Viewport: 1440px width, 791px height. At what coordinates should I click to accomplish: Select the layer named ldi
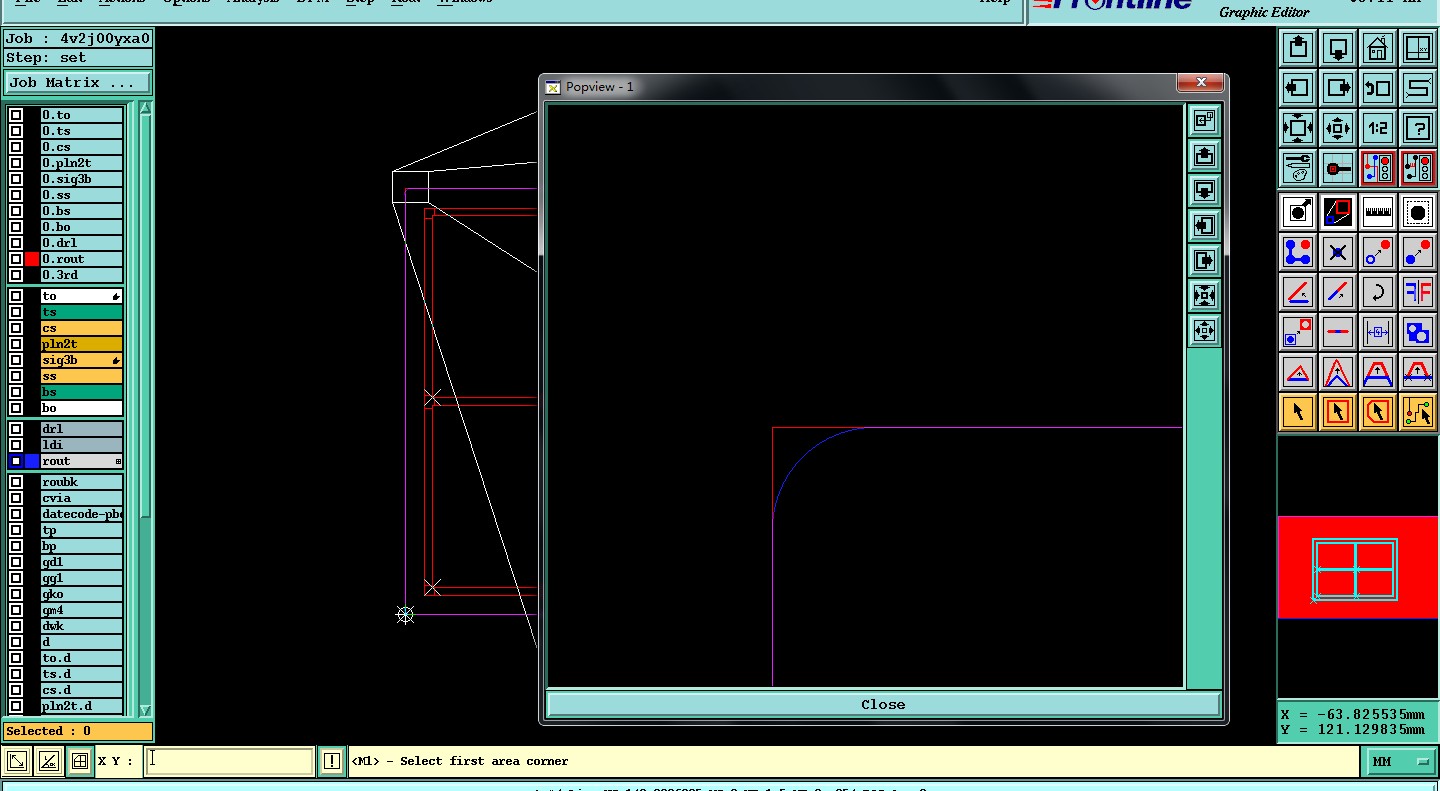[x=81, y=445]
